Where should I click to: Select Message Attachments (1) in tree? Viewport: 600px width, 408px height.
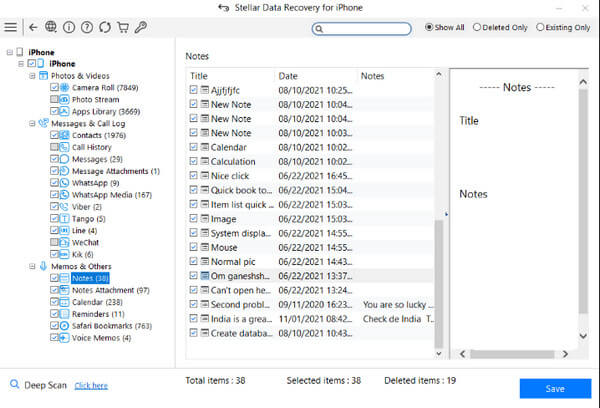tap(116, 171)
